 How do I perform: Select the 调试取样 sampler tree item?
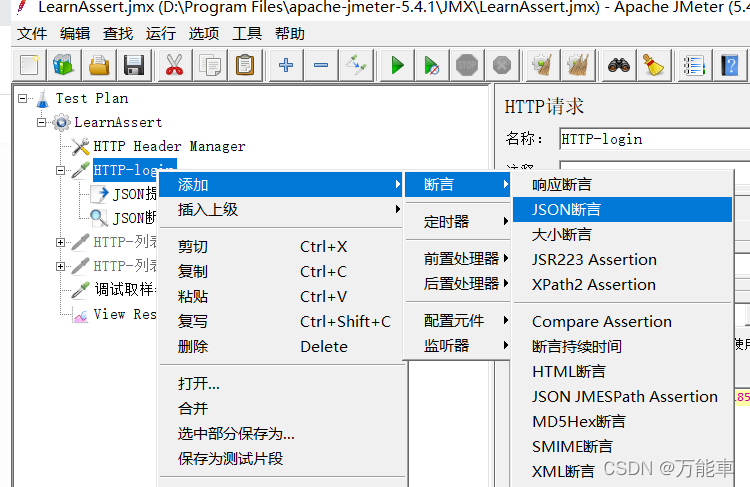pos(114,290)
